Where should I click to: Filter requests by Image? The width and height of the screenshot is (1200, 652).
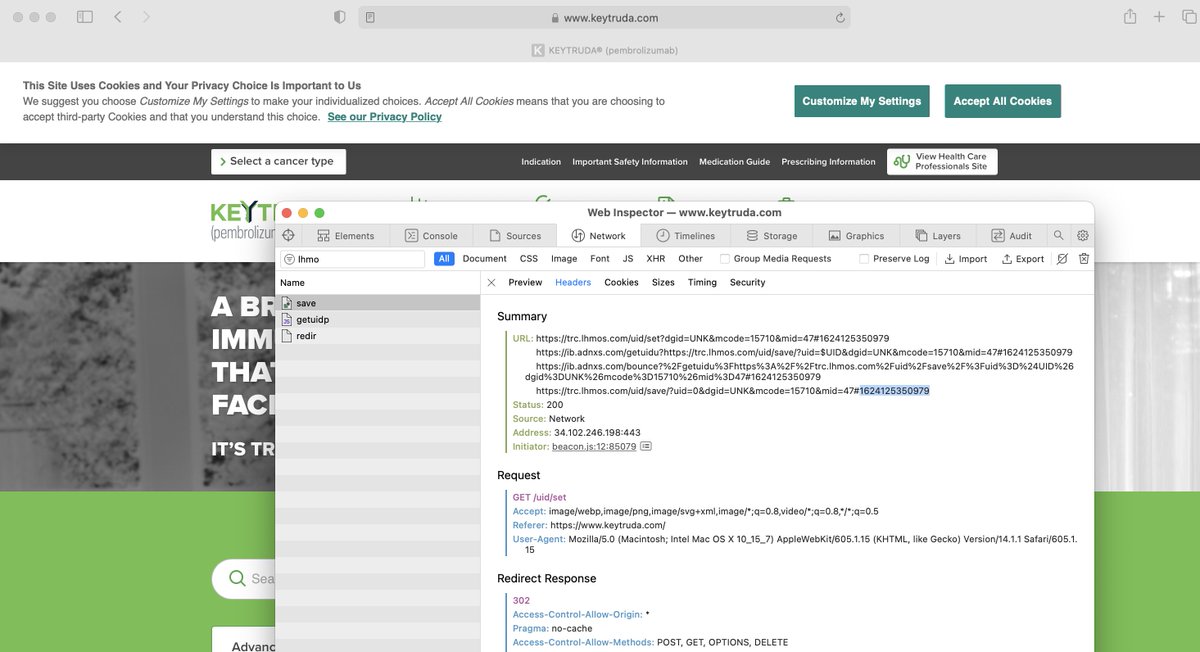point(564,259)
